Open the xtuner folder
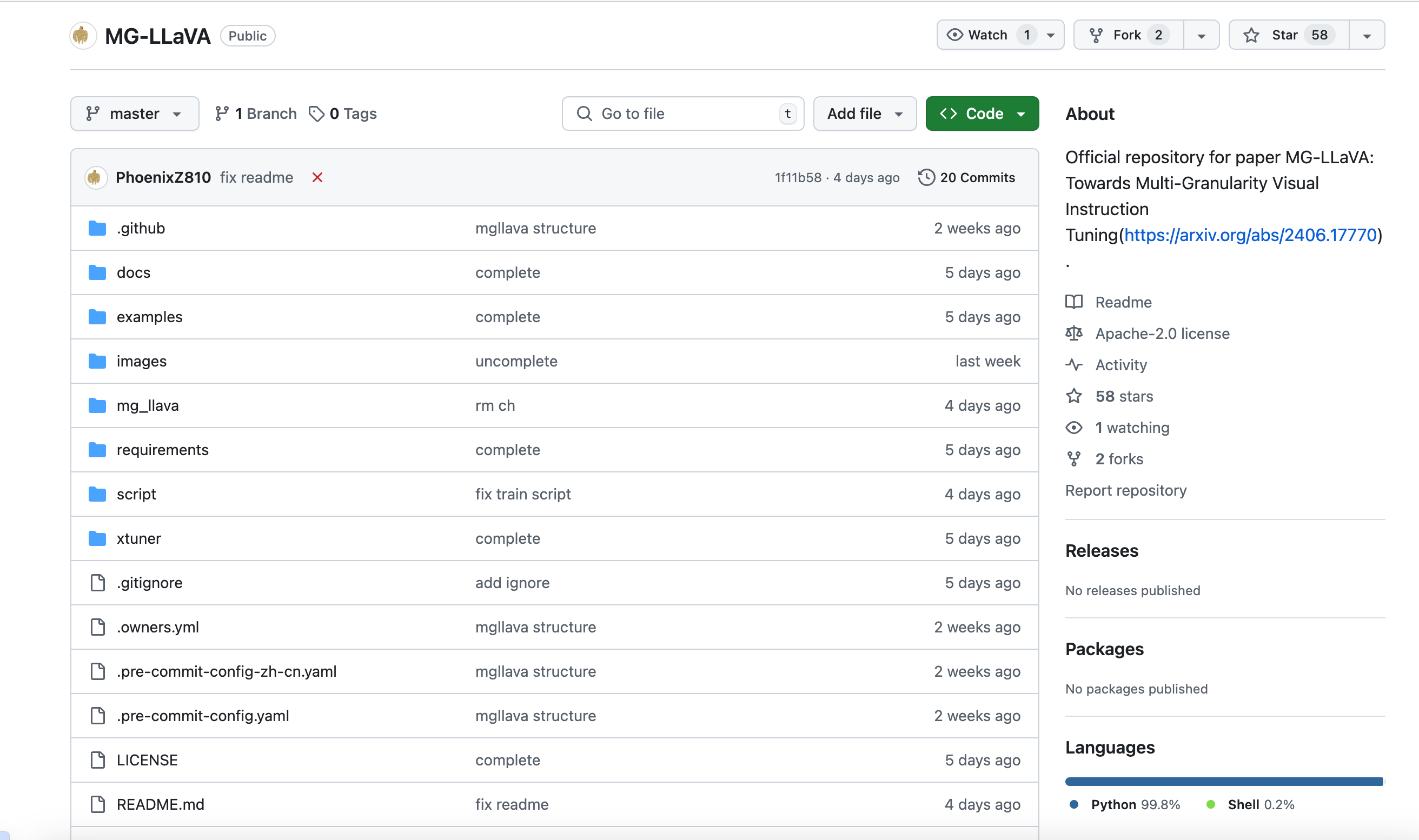The height and width of the screenshot is (840, 1419). 139,538
